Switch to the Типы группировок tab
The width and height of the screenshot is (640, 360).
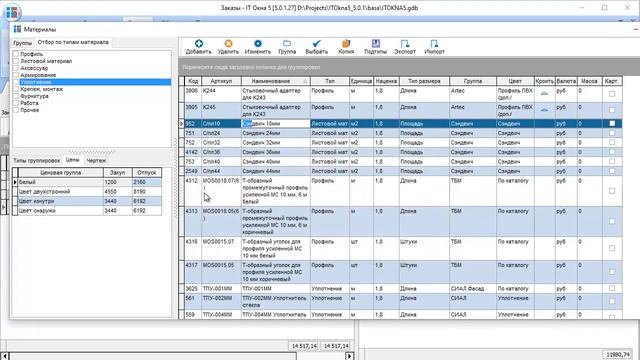coord(37,160)
